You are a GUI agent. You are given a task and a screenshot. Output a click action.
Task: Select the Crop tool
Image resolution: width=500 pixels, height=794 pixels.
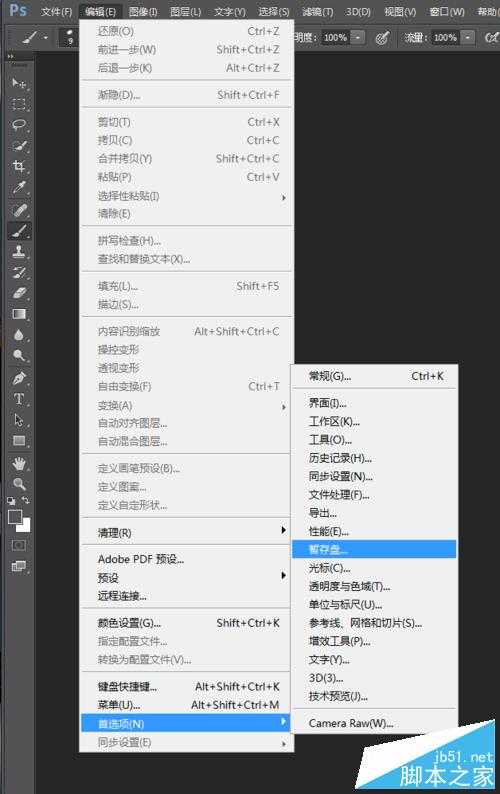pyautogui.click(x=19, y=167)
